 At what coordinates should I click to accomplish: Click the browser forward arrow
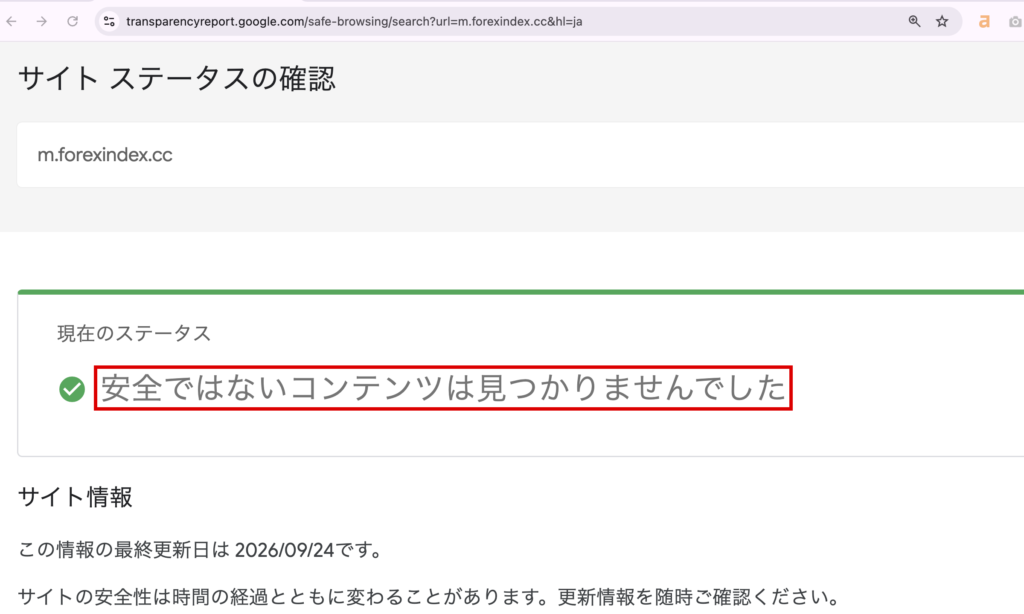click(42, 22)
